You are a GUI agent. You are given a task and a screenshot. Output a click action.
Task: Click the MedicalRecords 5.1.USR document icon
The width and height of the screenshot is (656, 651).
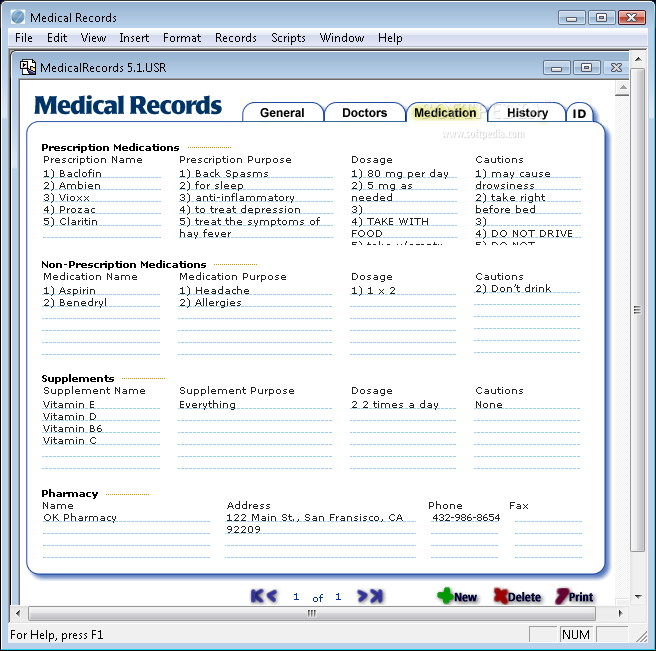(28, 67)
